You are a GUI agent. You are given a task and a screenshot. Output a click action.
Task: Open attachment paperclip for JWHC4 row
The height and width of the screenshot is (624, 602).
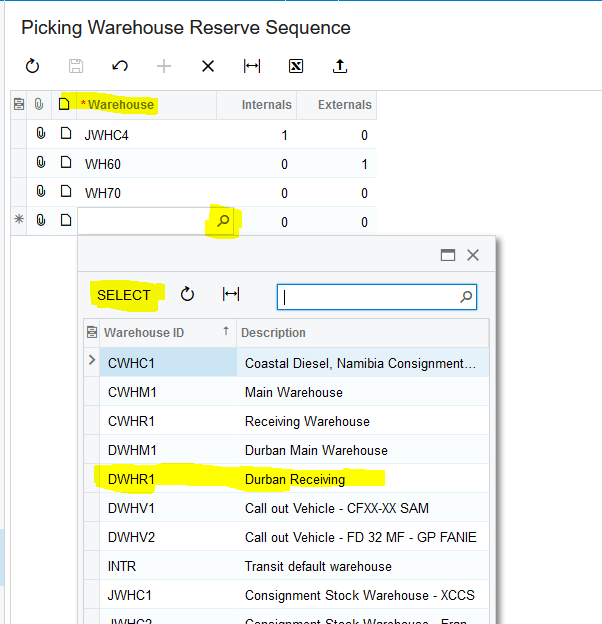40,135
